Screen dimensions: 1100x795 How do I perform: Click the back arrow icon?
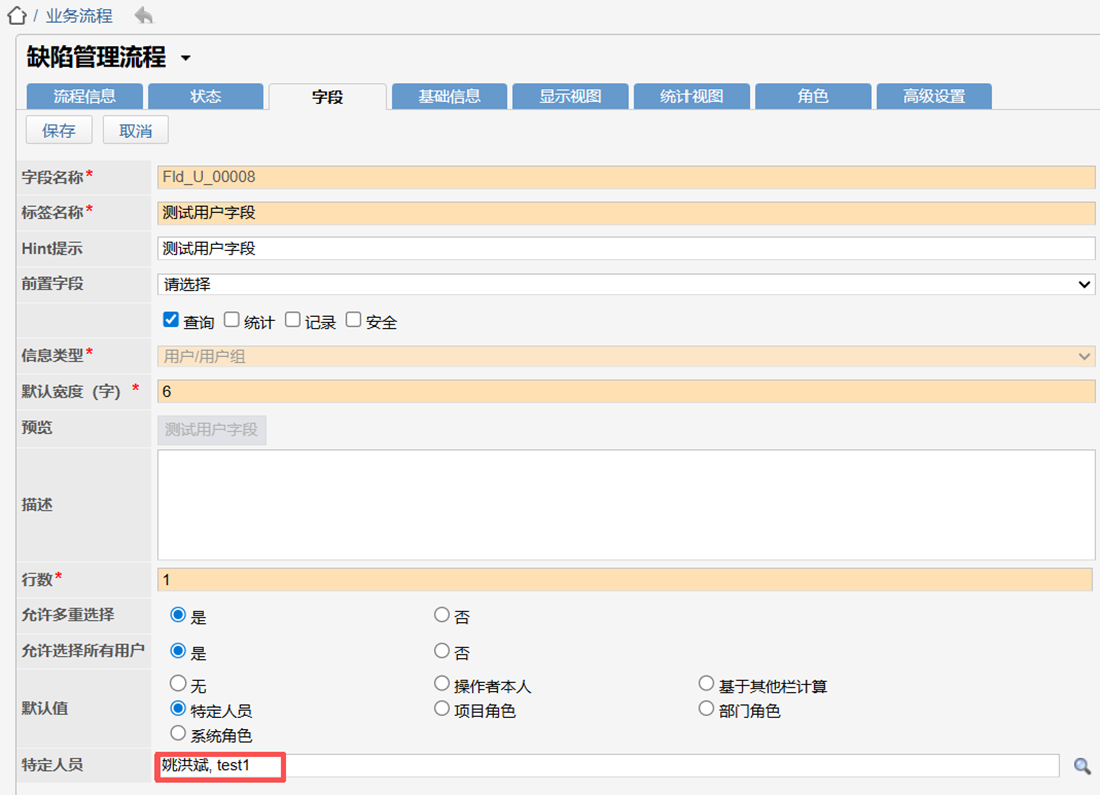(x=144, y=16)
